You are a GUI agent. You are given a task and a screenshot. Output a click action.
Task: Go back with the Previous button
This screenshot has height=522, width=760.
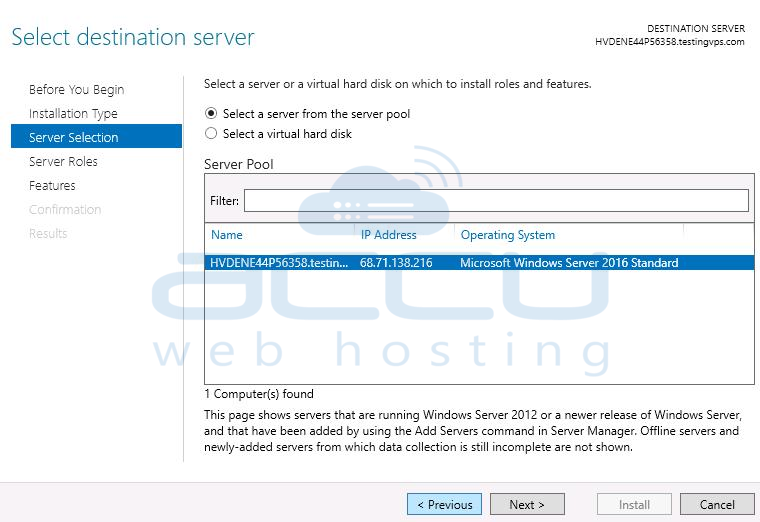coord(444,505)
